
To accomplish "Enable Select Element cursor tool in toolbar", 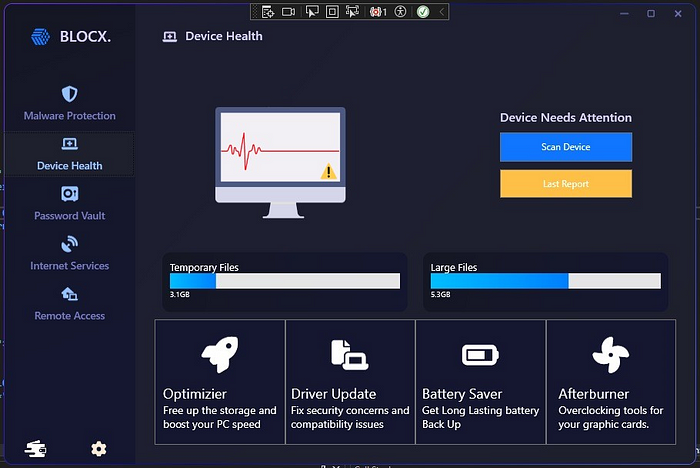I will coord(312,12).
